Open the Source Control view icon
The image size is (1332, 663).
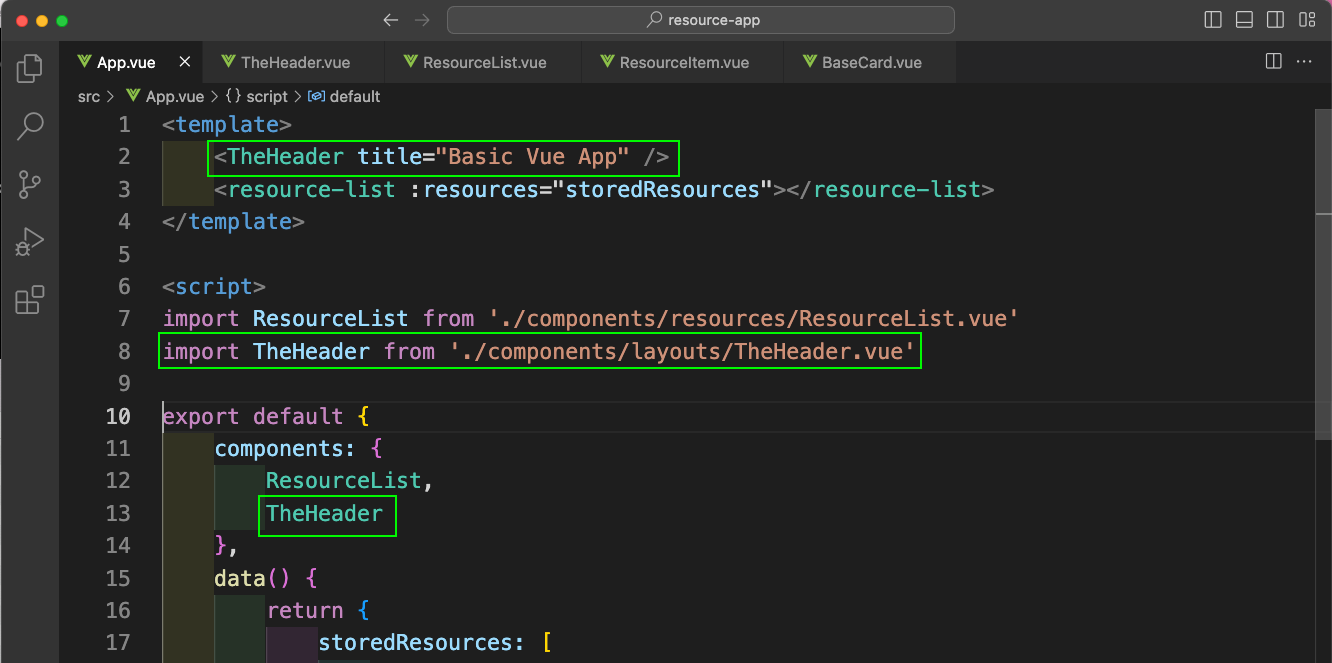pos(30,184)
